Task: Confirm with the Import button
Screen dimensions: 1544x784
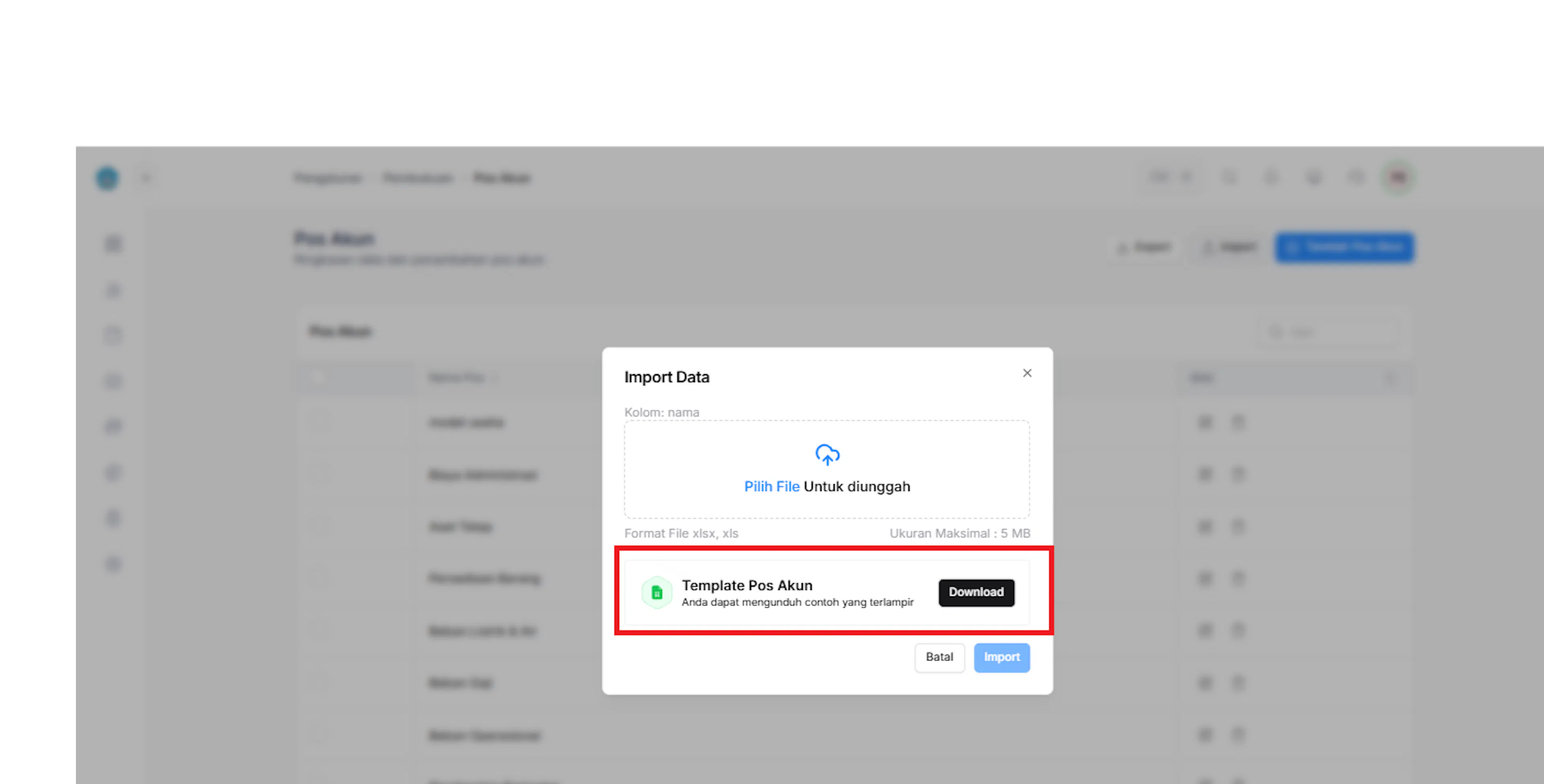Action: 1002,657
